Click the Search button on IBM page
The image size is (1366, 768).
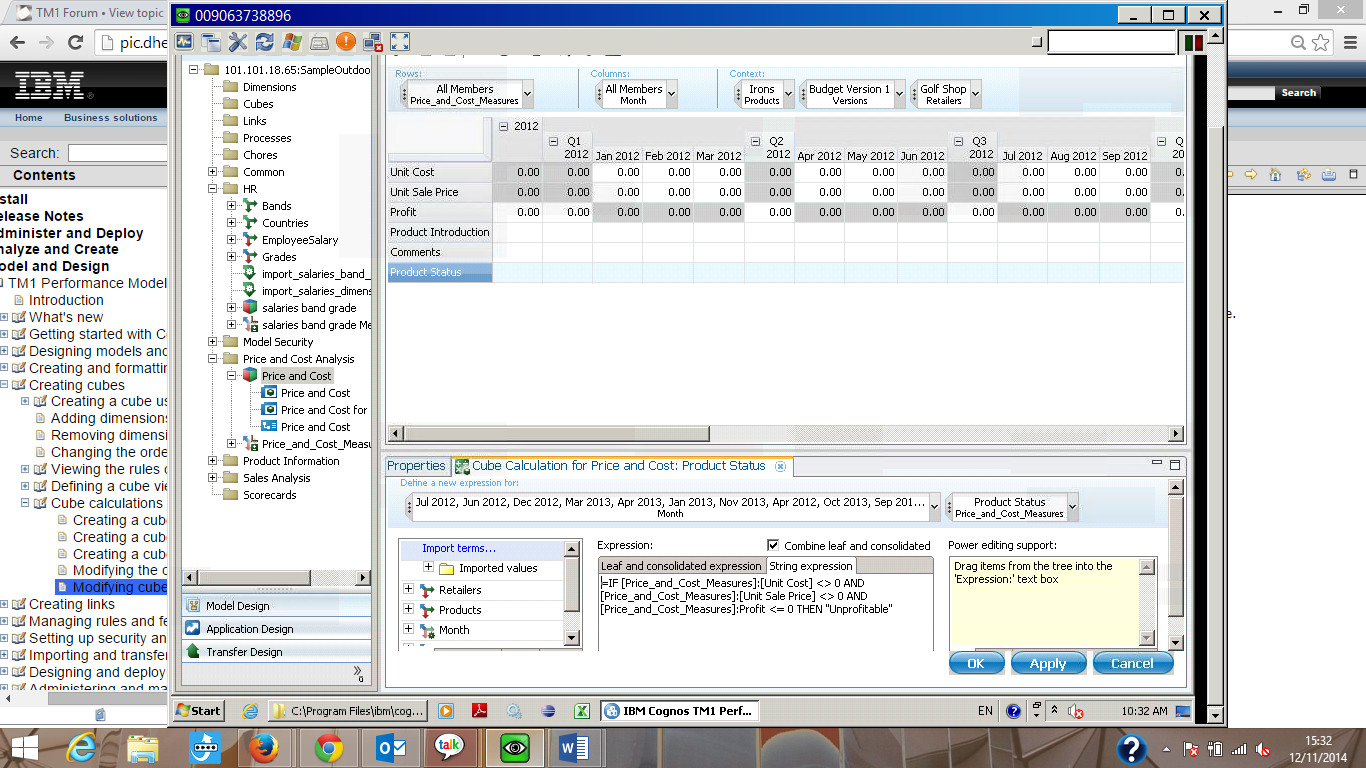click(x=1298, y=92)
